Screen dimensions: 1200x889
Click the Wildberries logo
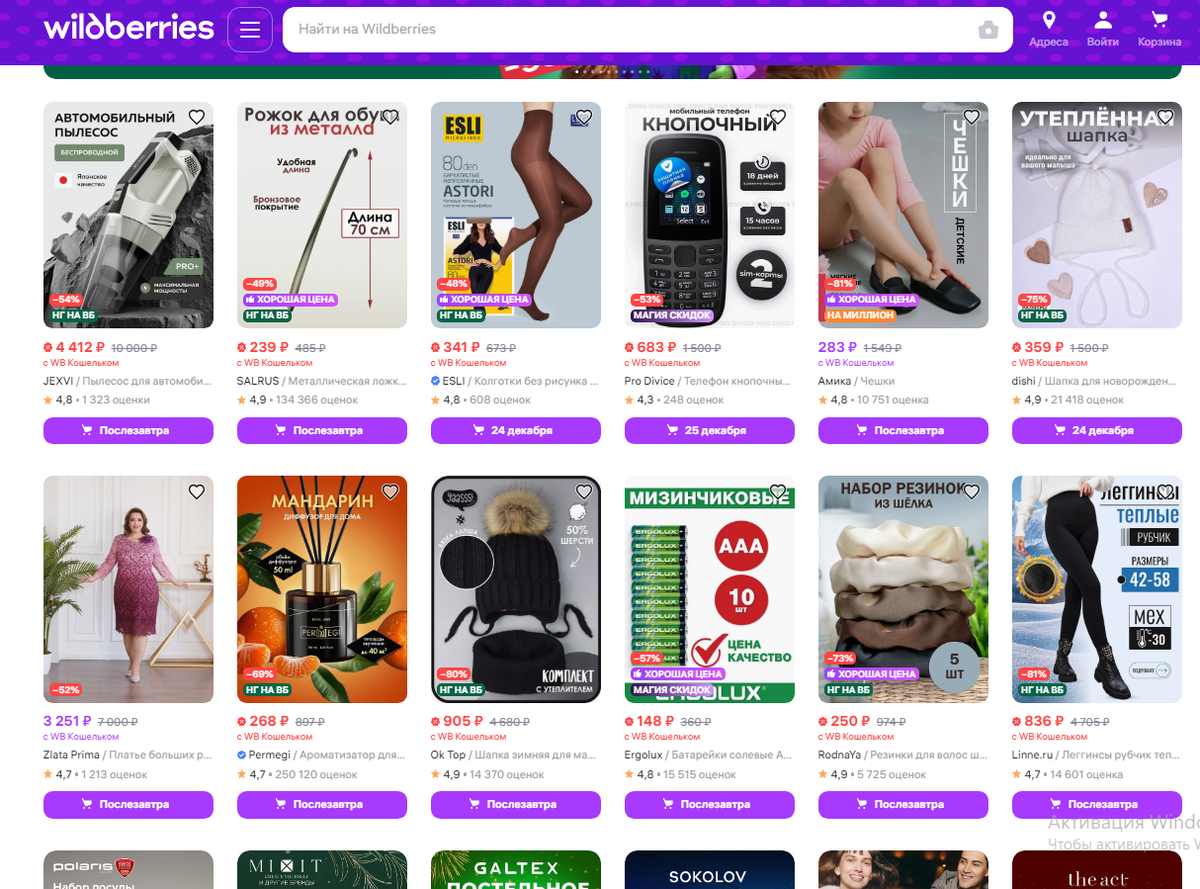[129, 28]
